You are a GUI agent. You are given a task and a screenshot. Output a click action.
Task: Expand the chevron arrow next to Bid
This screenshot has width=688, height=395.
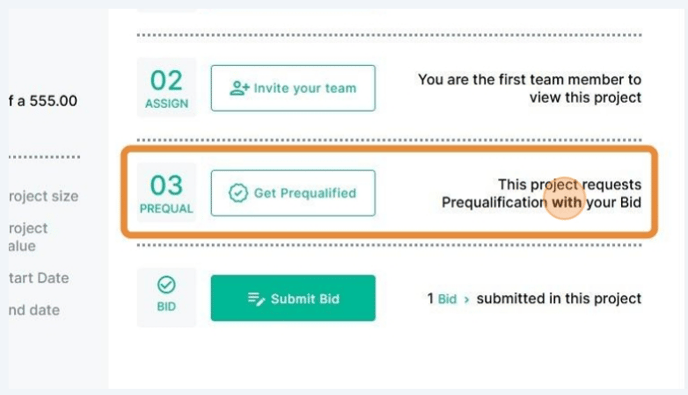[466, 299]
